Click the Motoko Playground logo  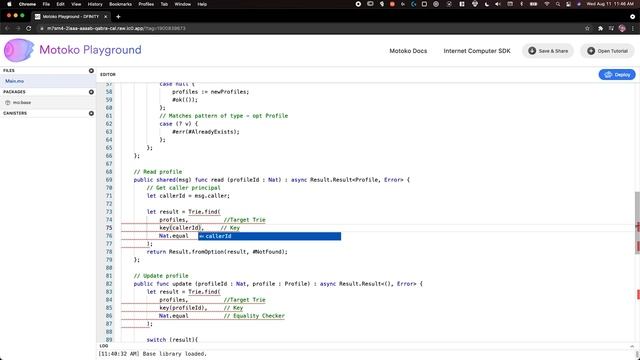[73, 50]
